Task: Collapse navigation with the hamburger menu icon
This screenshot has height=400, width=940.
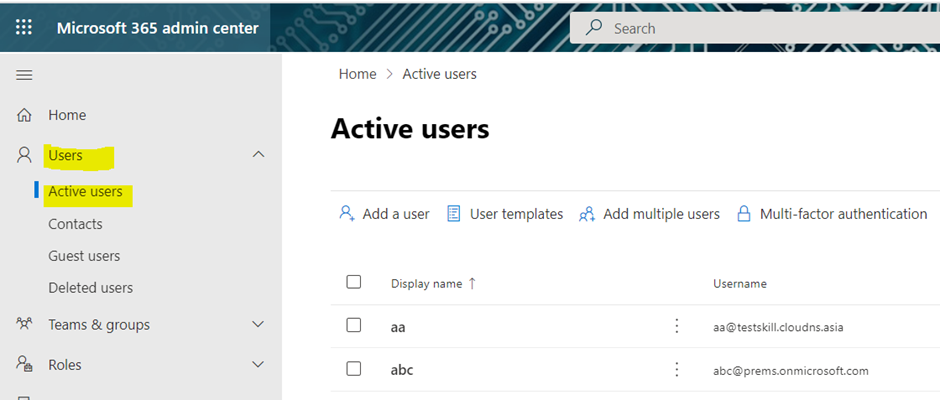Action: [x=24, y=75]
